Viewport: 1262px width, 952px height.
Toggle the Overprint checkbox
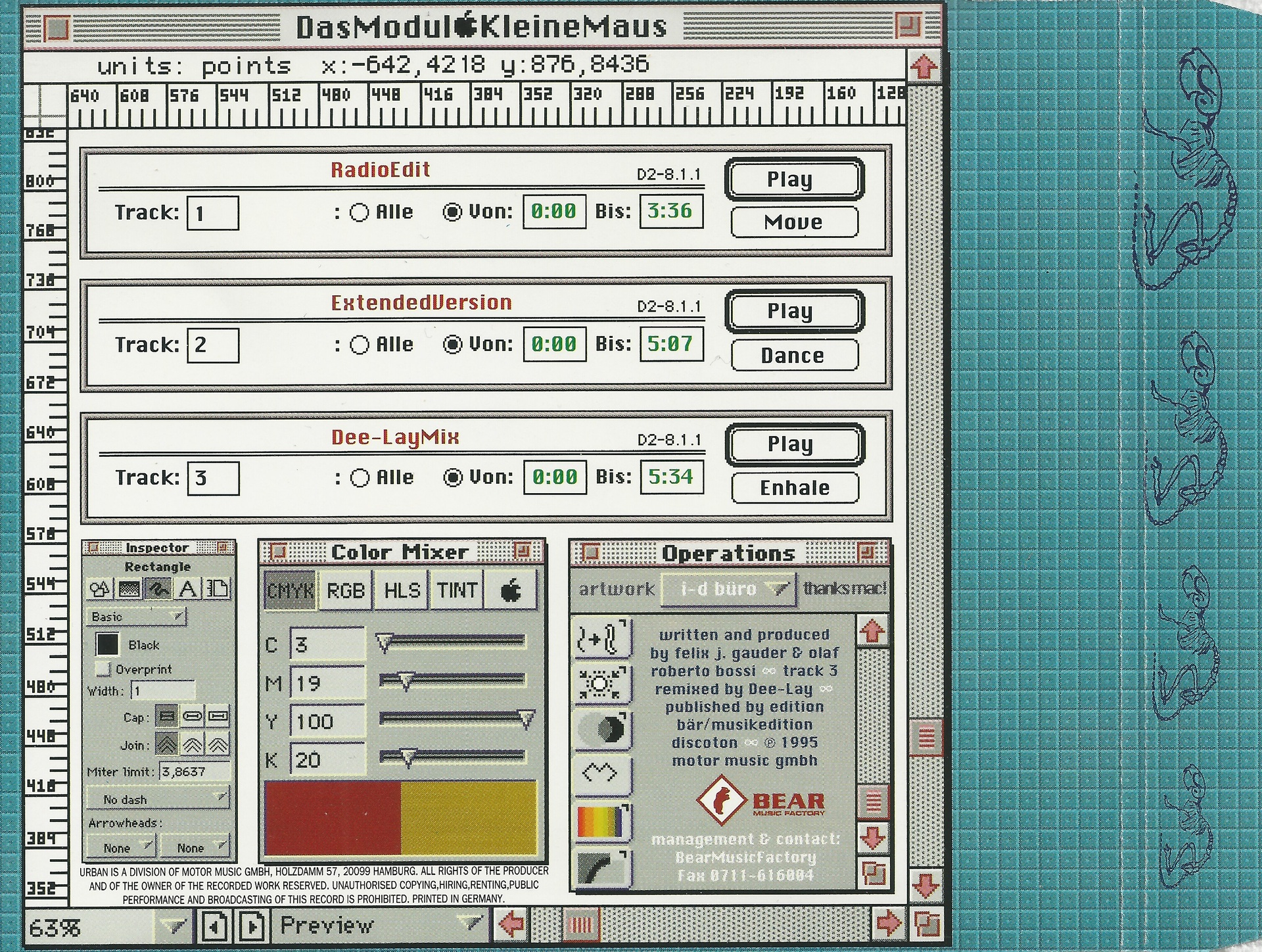pos(103,669)
